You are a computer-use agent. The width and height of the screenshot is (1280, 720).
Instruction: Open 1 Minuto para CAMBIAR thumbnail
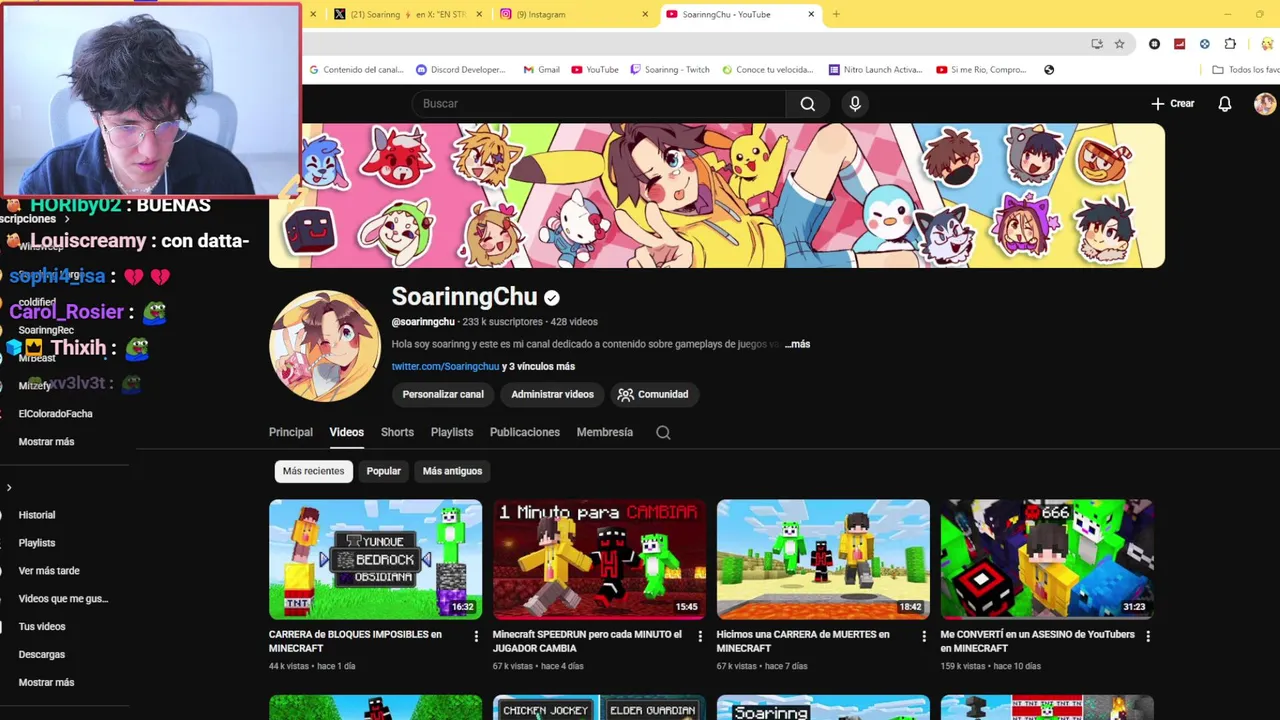pos(599,559)
